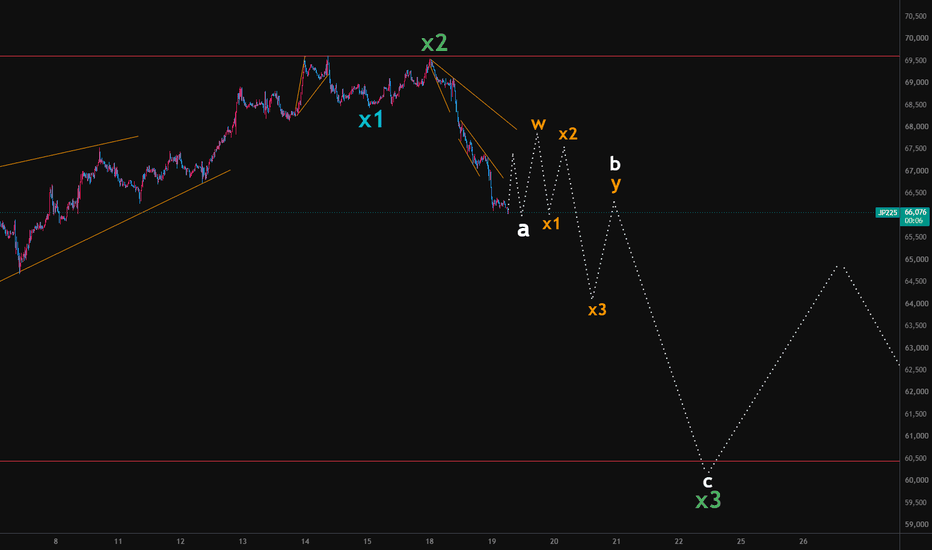Click the JP225 symbol tag
This screenshot has width=932, height=550.
(x=887, y=213)
